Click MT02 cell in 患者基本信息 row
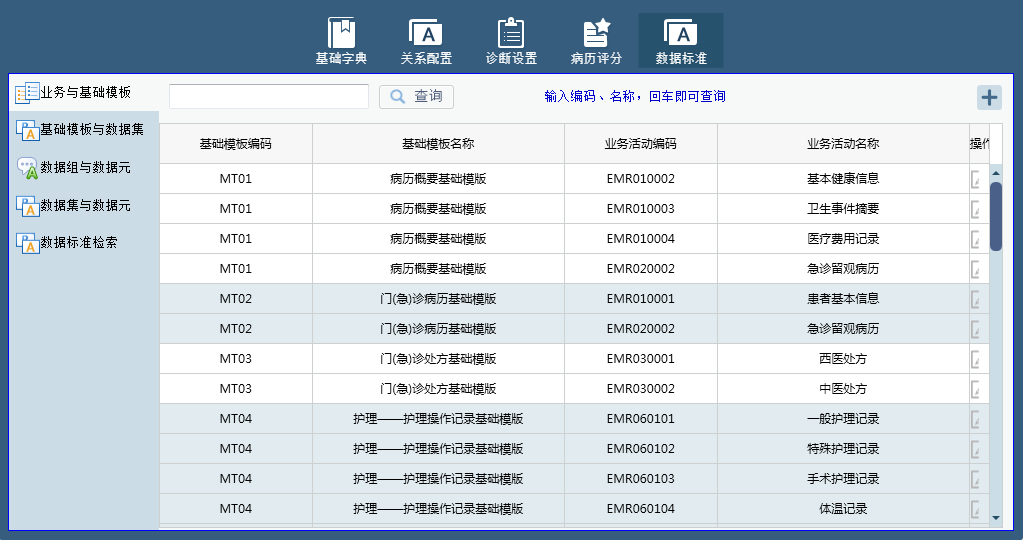 pos(236,299)
